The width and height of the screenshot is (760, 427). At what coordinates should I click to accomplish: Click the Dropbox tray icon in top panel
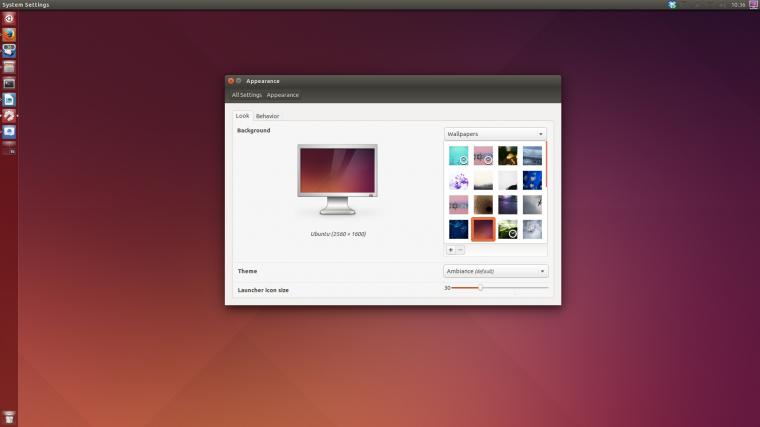click(672, 4)
